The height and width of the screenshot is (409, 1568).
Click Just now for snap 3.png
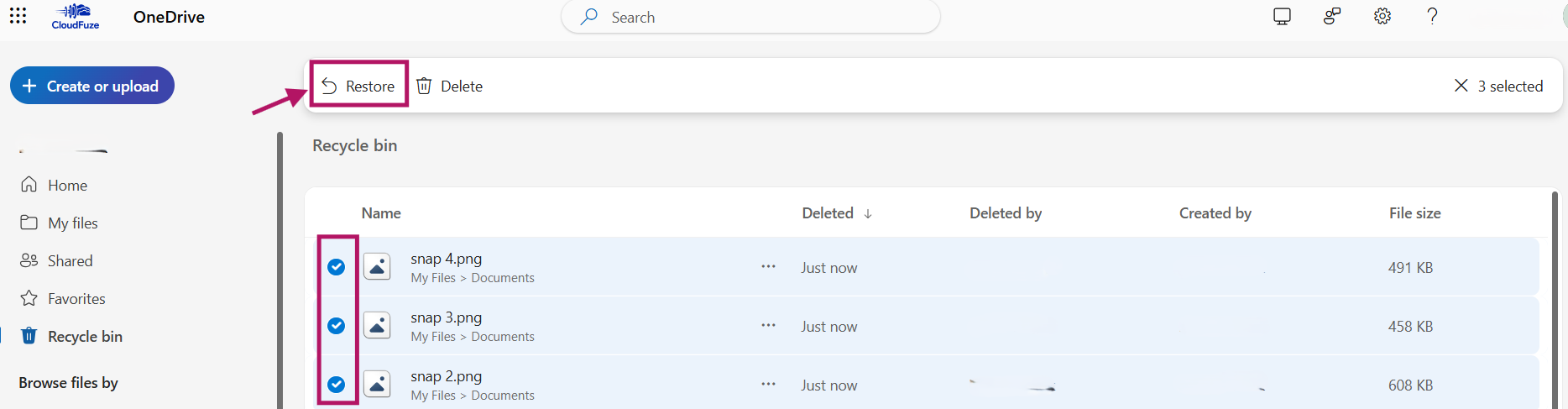tap(828, 327)
